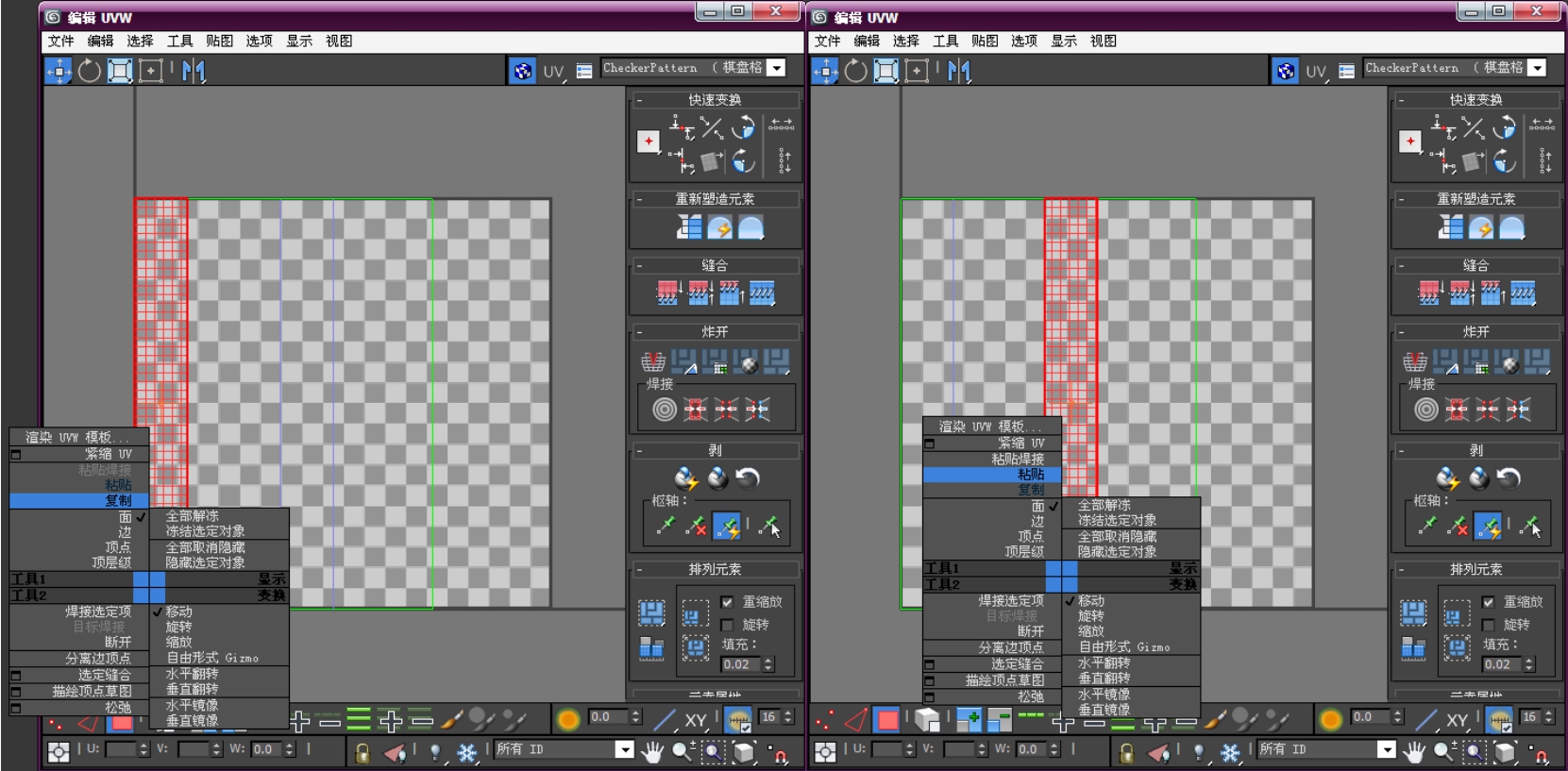The image size is (1568, 771).
Task: Click Pan hand tool in left window bottom bar
Action: (x=651, y=752)
